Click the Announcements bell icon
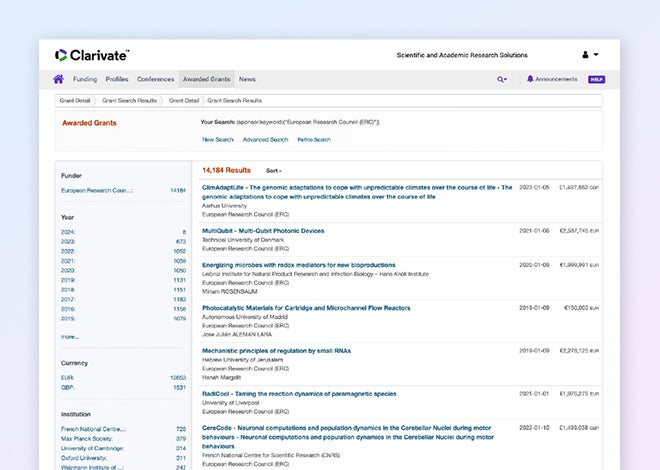 (x=530, y=79)
